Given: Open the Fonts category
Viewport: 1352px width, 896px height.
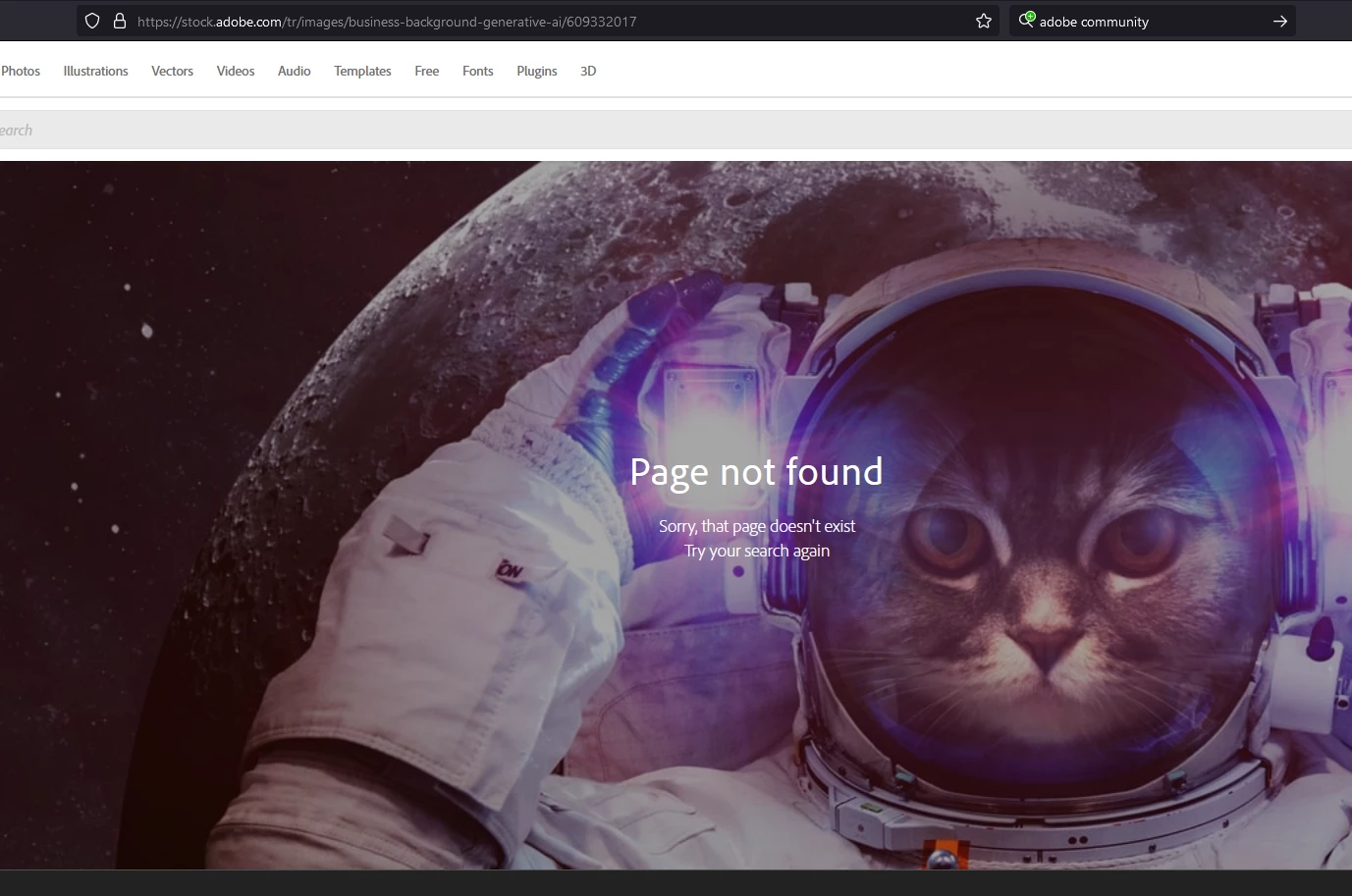Looking at the screenshot, I should (x=477, y=71).
